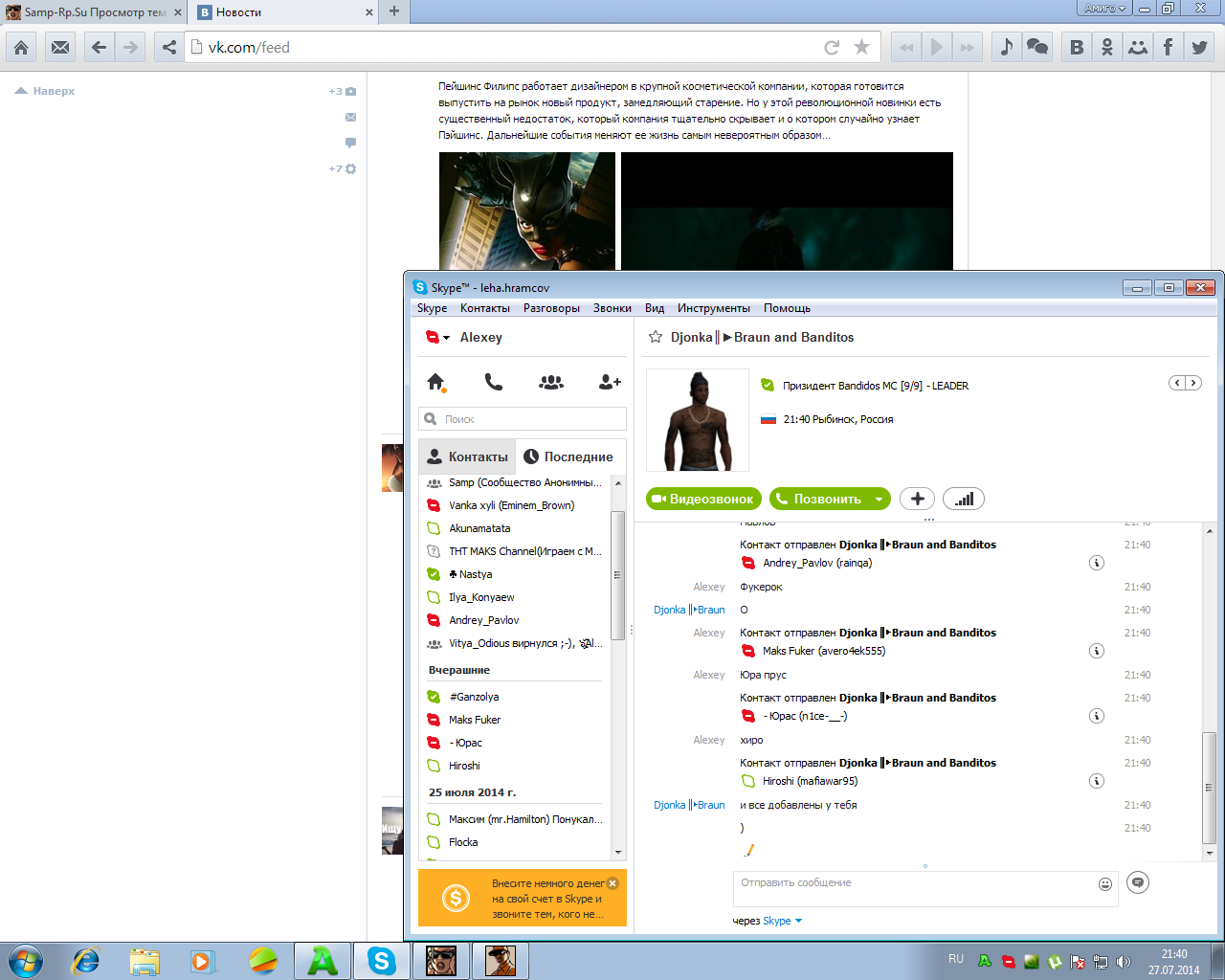Open 'через Skype' send method dropdown
1225x980 pixels.
click(x=783, y=921)
